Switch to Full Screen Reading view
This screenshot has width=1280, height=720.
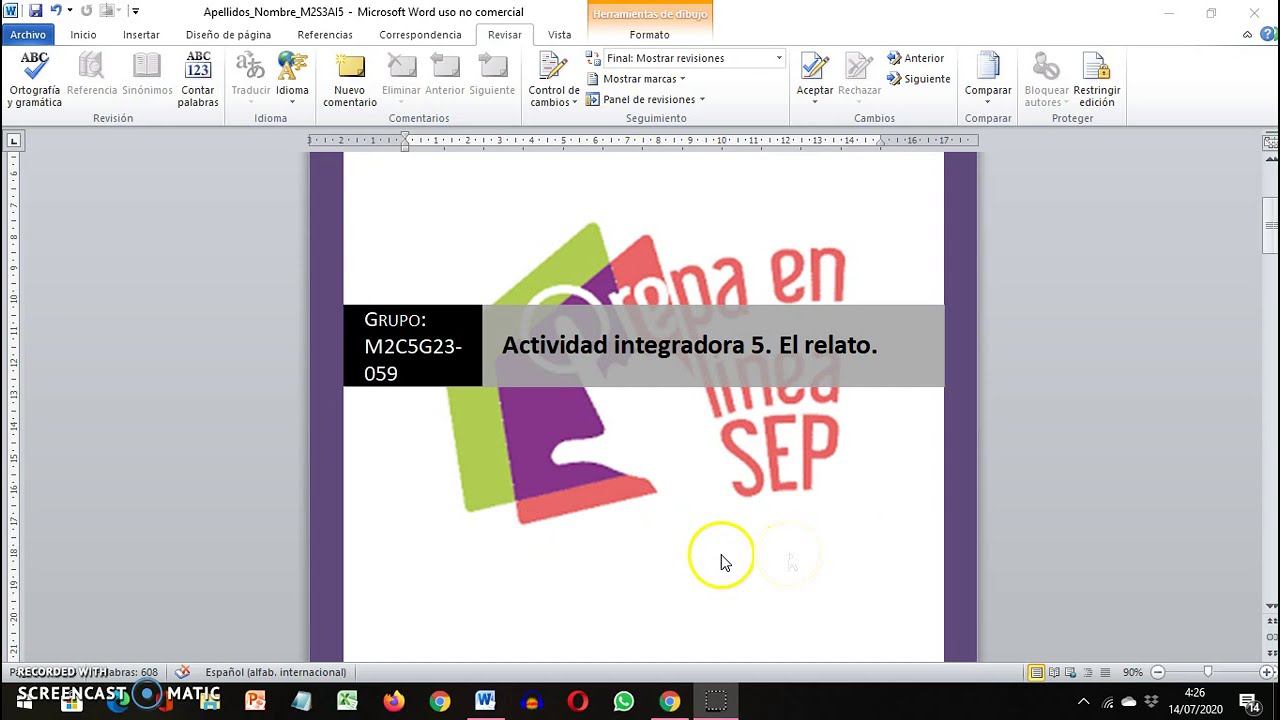1053,672
